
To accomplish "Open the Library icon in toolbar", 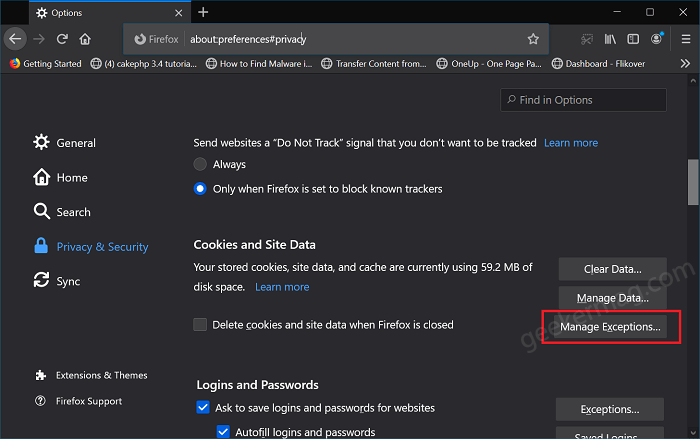I will (610, 39).
